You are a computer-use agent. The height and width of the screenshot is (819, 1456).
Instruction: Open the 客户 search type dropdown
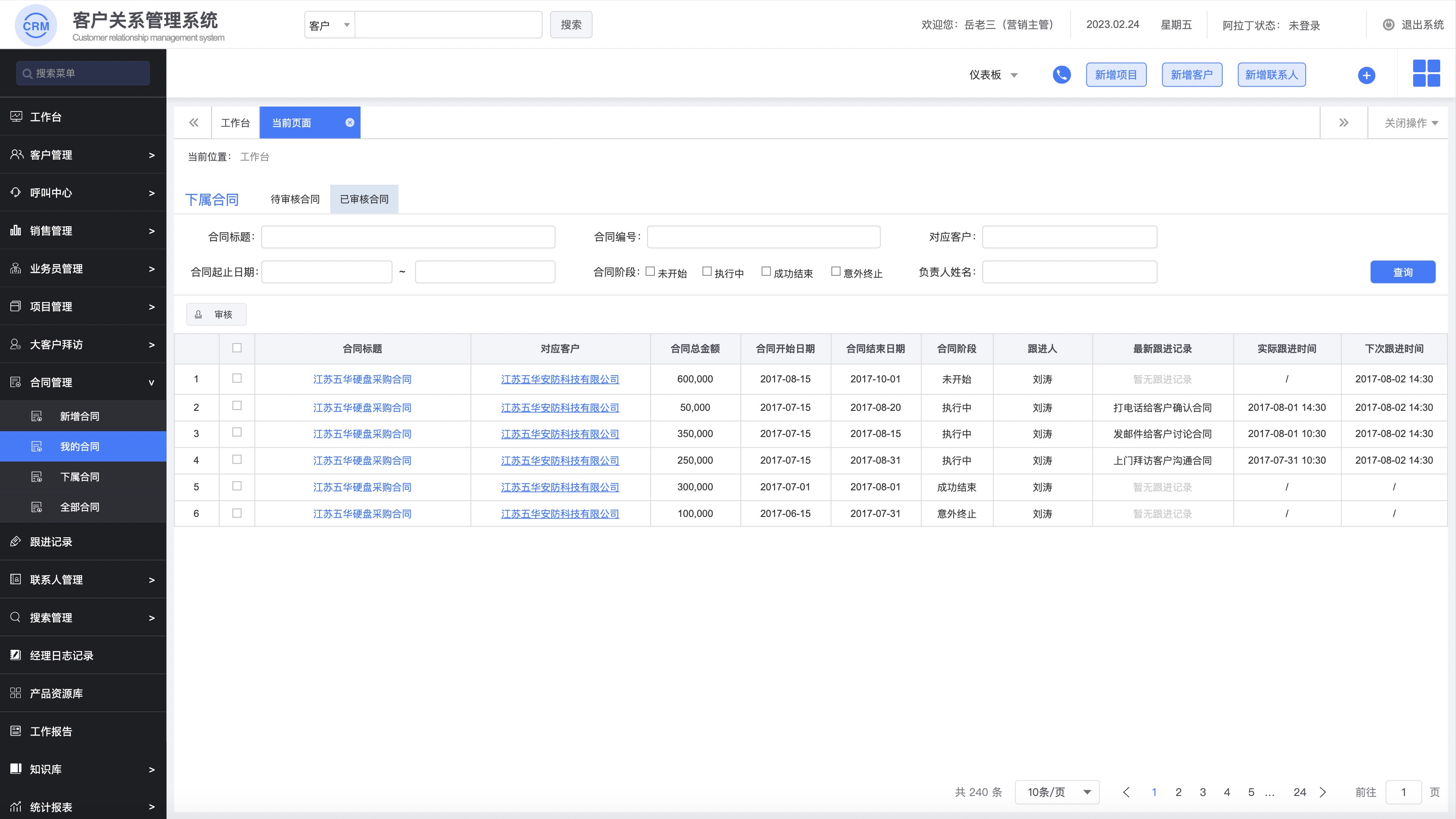coord(329,25)
